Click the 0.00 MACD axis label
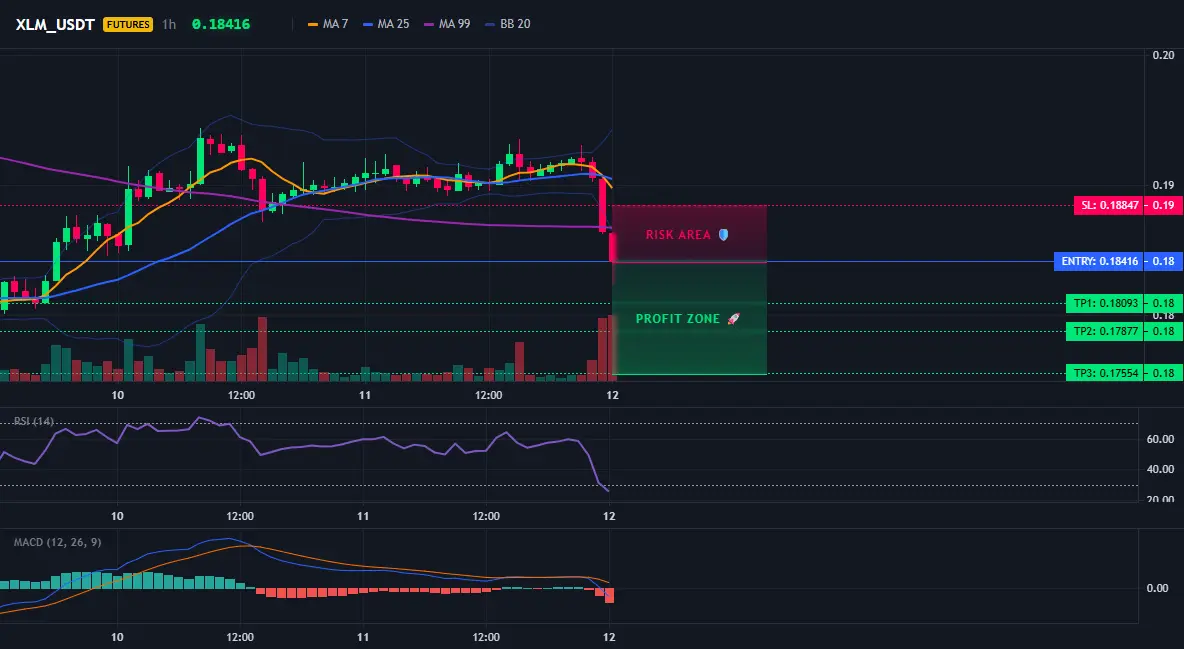The height and width of the screenshot is (649, 1184). pyautogui.click(x=1158, y=588)
